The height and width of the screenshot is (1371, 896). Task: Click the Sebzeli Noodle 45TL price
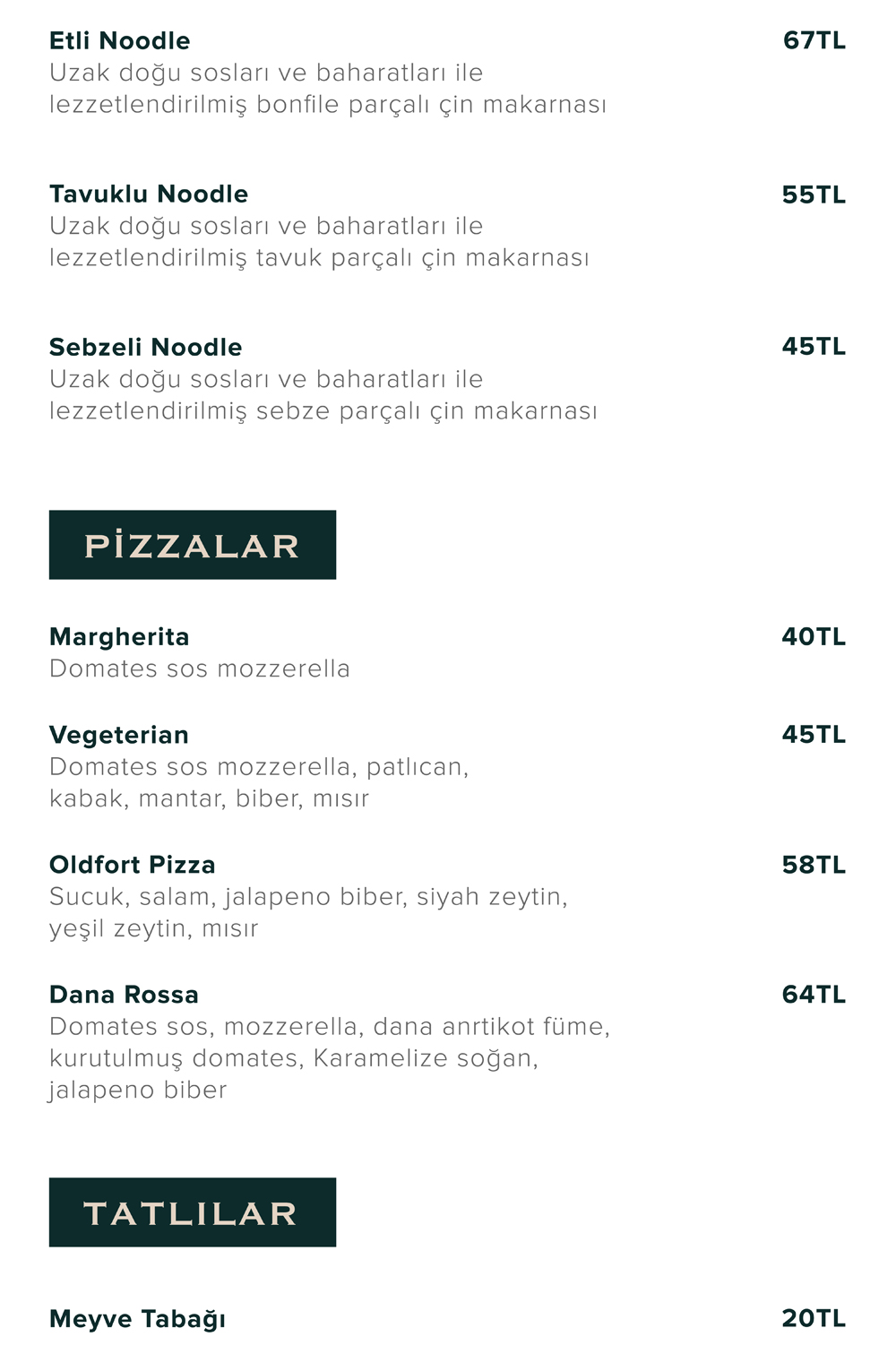(814, 347)
